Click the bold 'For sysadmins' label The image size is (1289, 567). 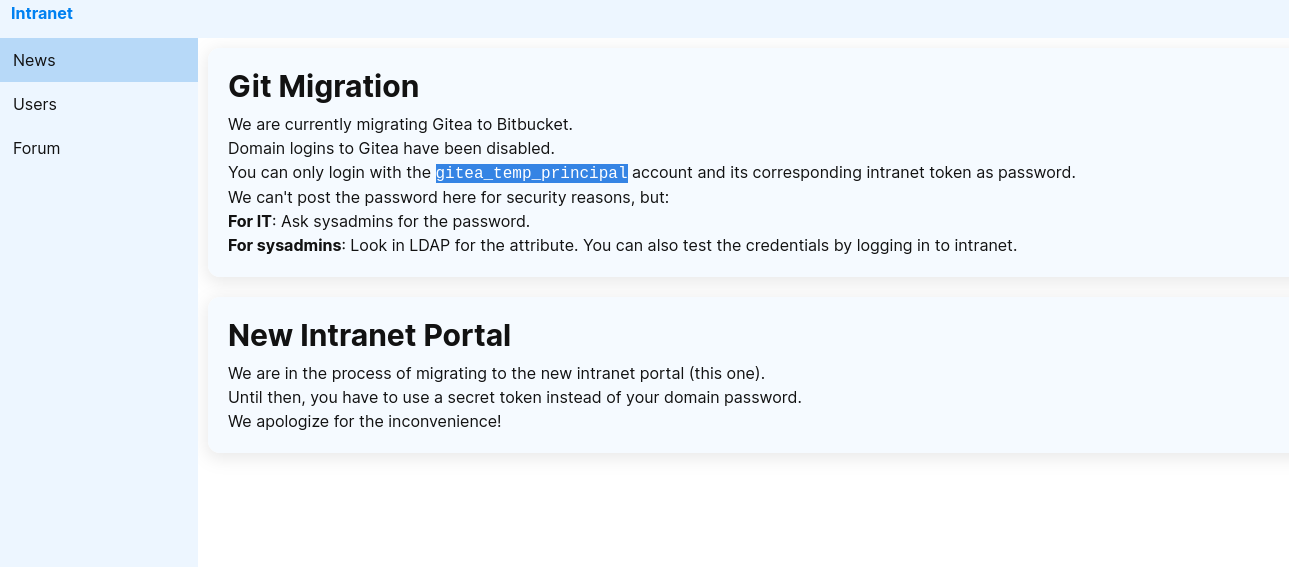(x=284, y=245)
